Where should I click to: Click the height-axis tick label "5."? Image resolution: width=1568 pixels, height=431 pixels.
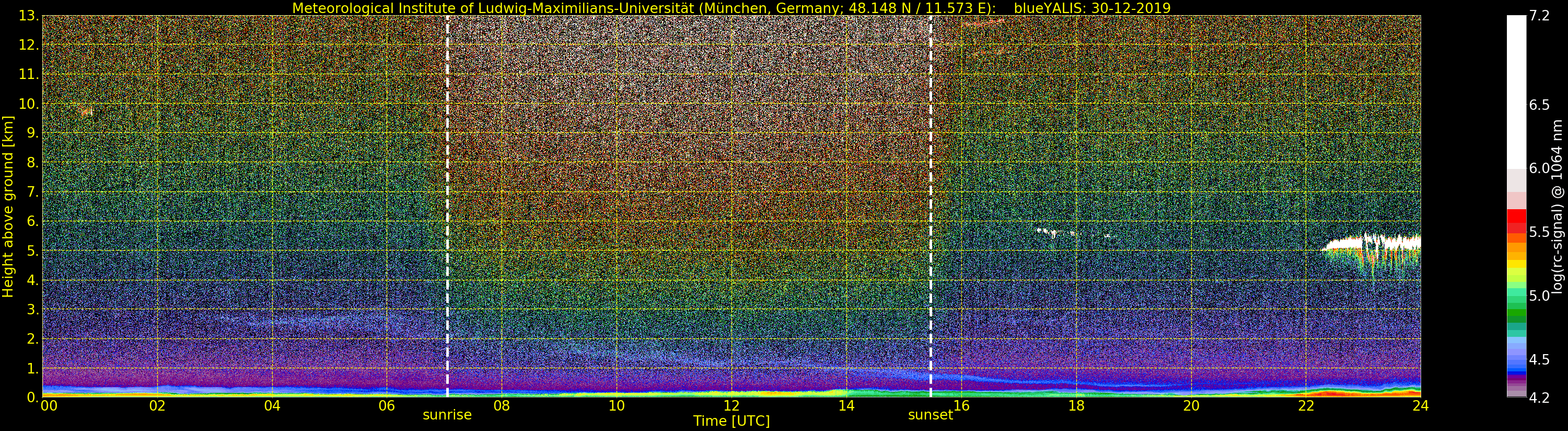point(33,251)
